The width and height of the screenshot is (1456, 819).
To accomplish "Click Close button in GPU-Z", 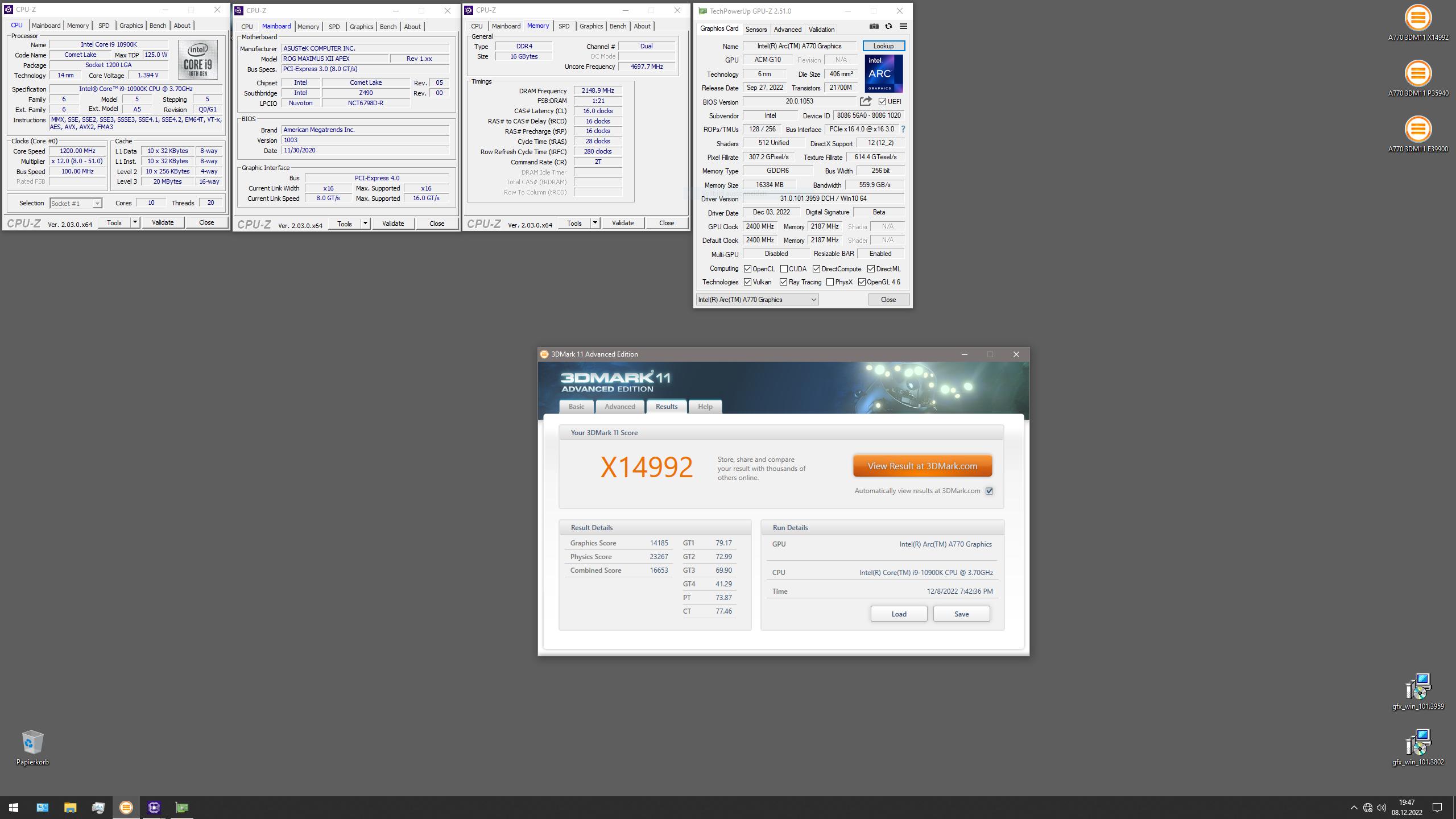I will click(888, 300).
